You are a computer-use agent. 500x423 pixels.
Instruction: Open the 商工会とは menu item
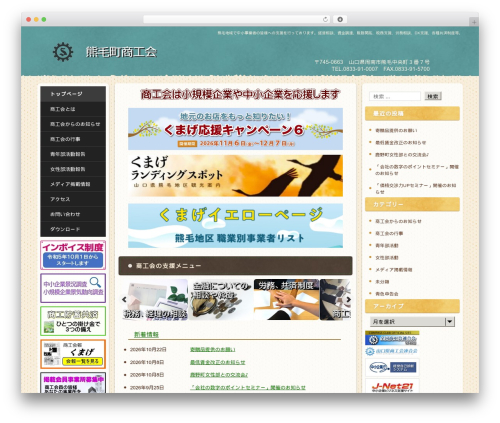click(x=73, y=109)
